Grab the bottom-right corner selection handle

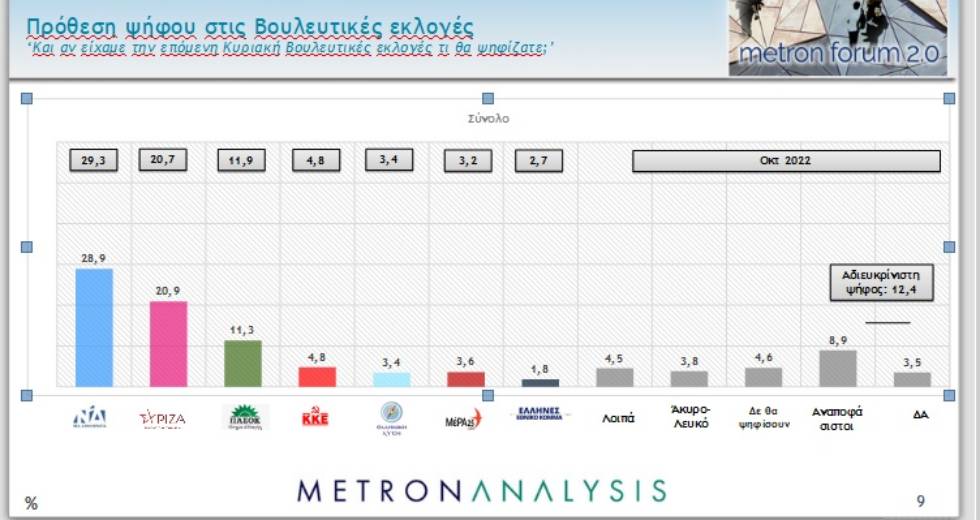pos(949,395)
